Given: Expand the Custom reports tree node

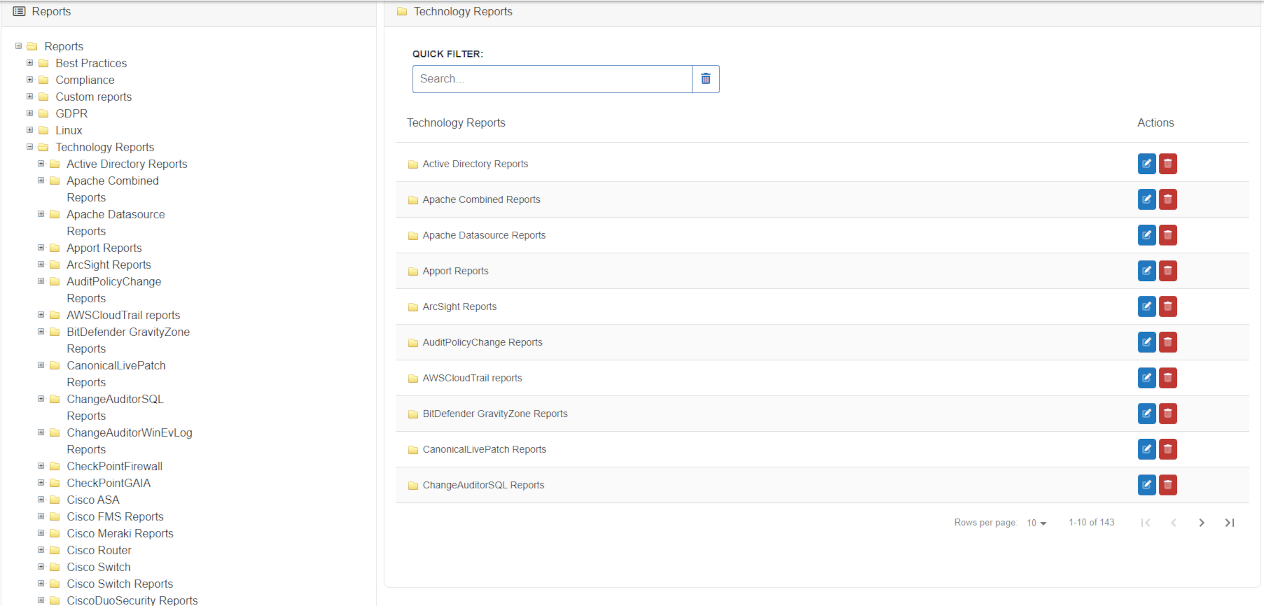Looking at the screenshot, I should click(30, 97).
